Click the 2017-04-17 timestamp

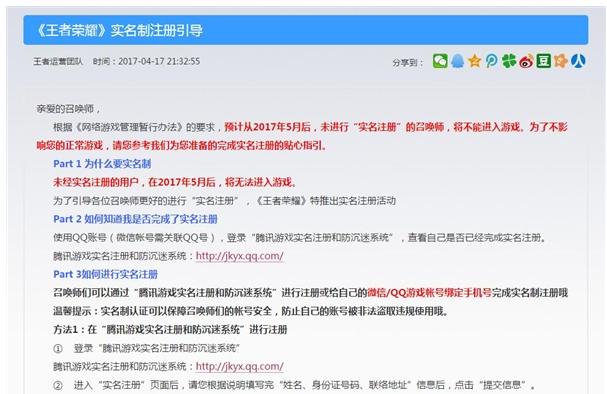click(x=146, y=62)
